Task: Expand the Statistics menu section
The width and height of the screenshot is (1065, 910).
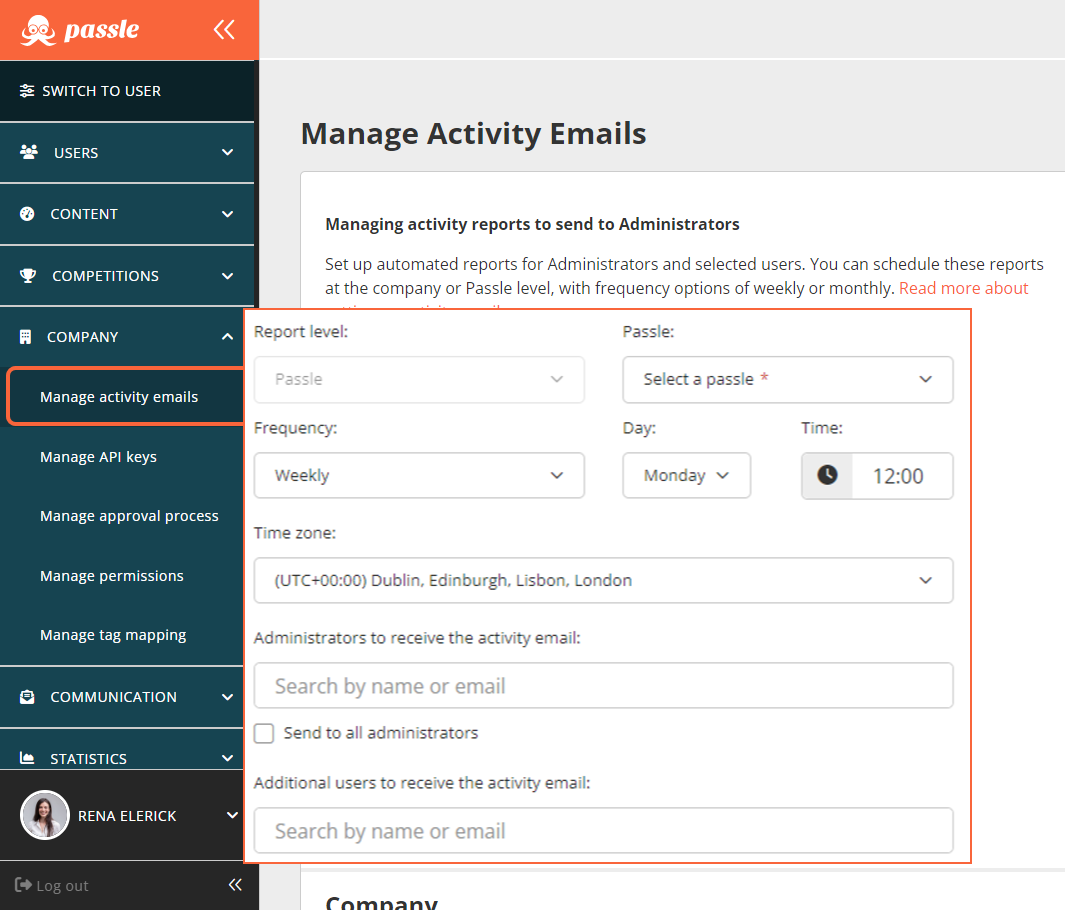Action: coord(228,758)
